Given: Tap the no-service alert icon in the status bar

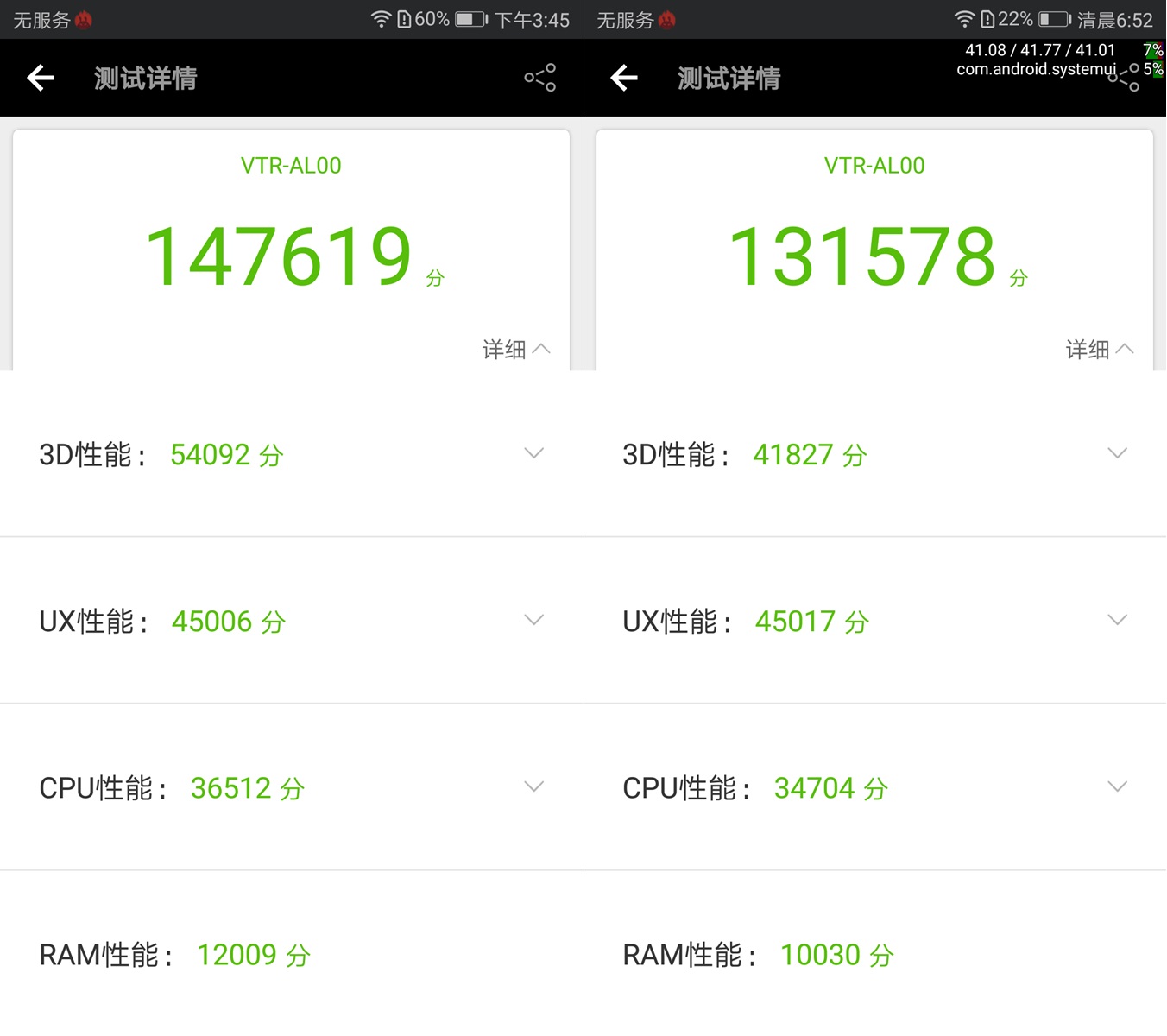Looking at the screenshot, I should pyautogui.click(x=82, y=17).
